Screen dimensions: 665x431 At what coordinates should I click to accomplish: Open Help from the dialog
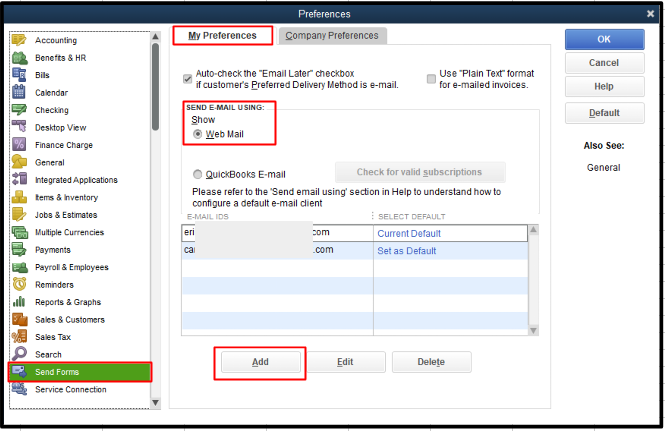coord(604,87)
